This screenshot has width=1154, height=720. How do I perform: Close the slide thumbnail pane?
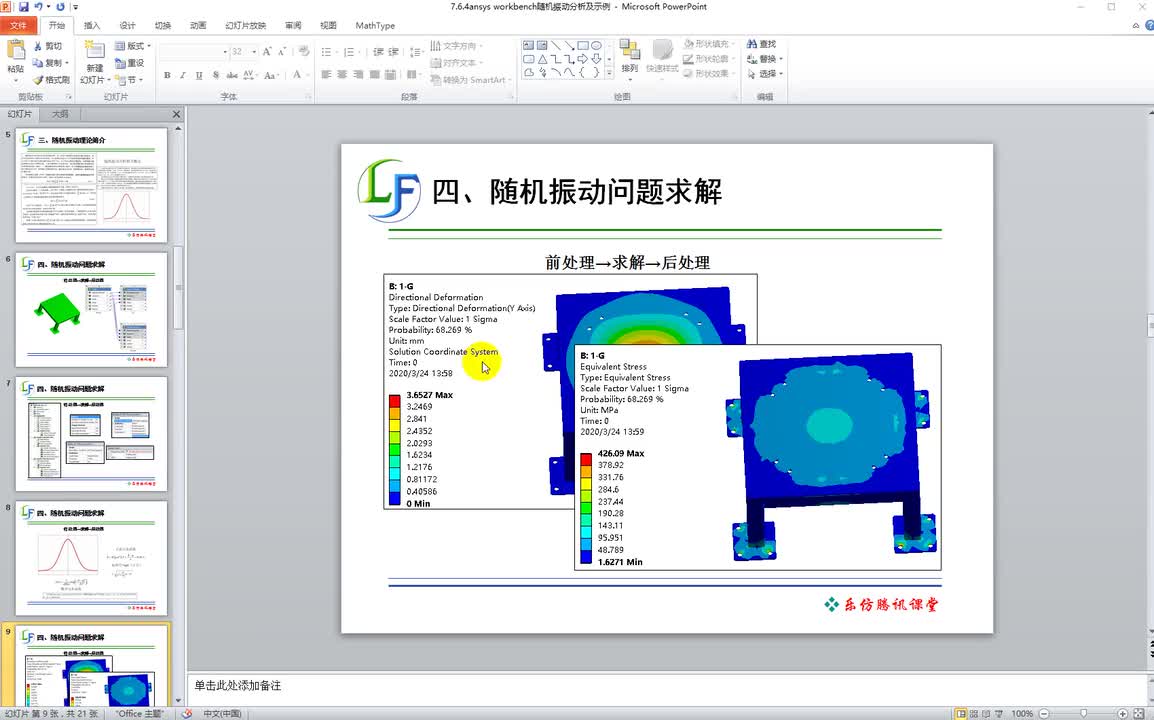tap(176, 114)
